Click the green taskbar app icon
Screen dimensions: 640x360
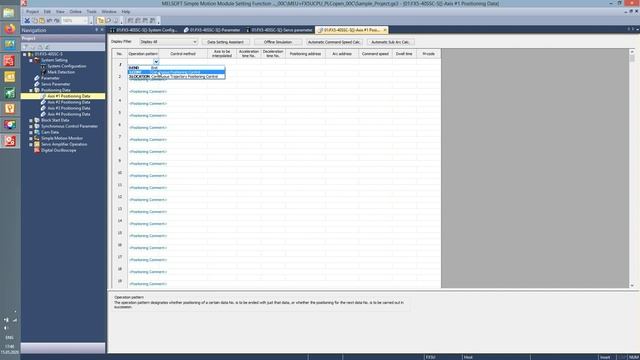pos(10,93)
